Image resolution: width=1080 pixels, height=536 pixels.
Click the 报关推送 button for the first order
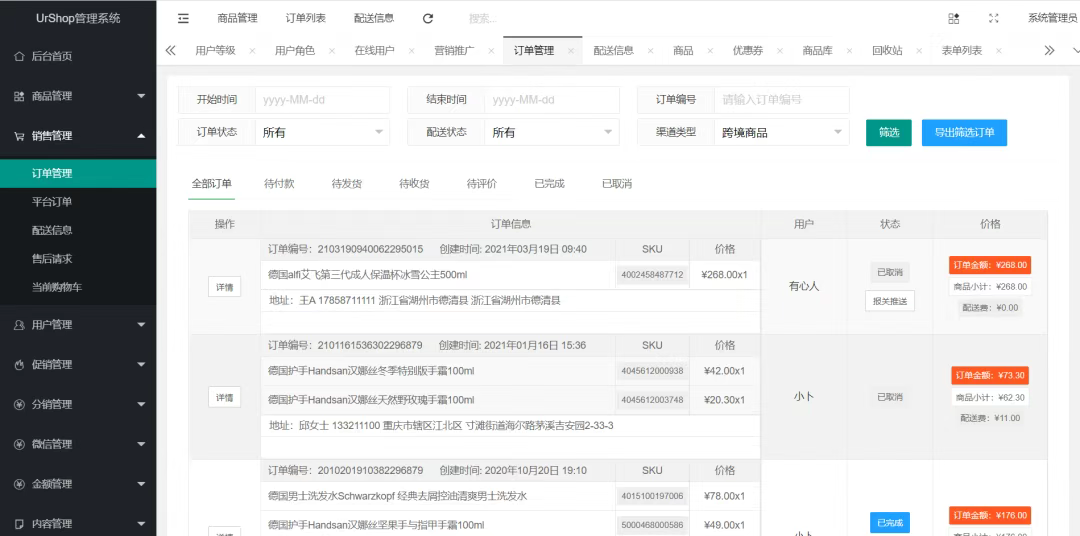coord(889,301)
